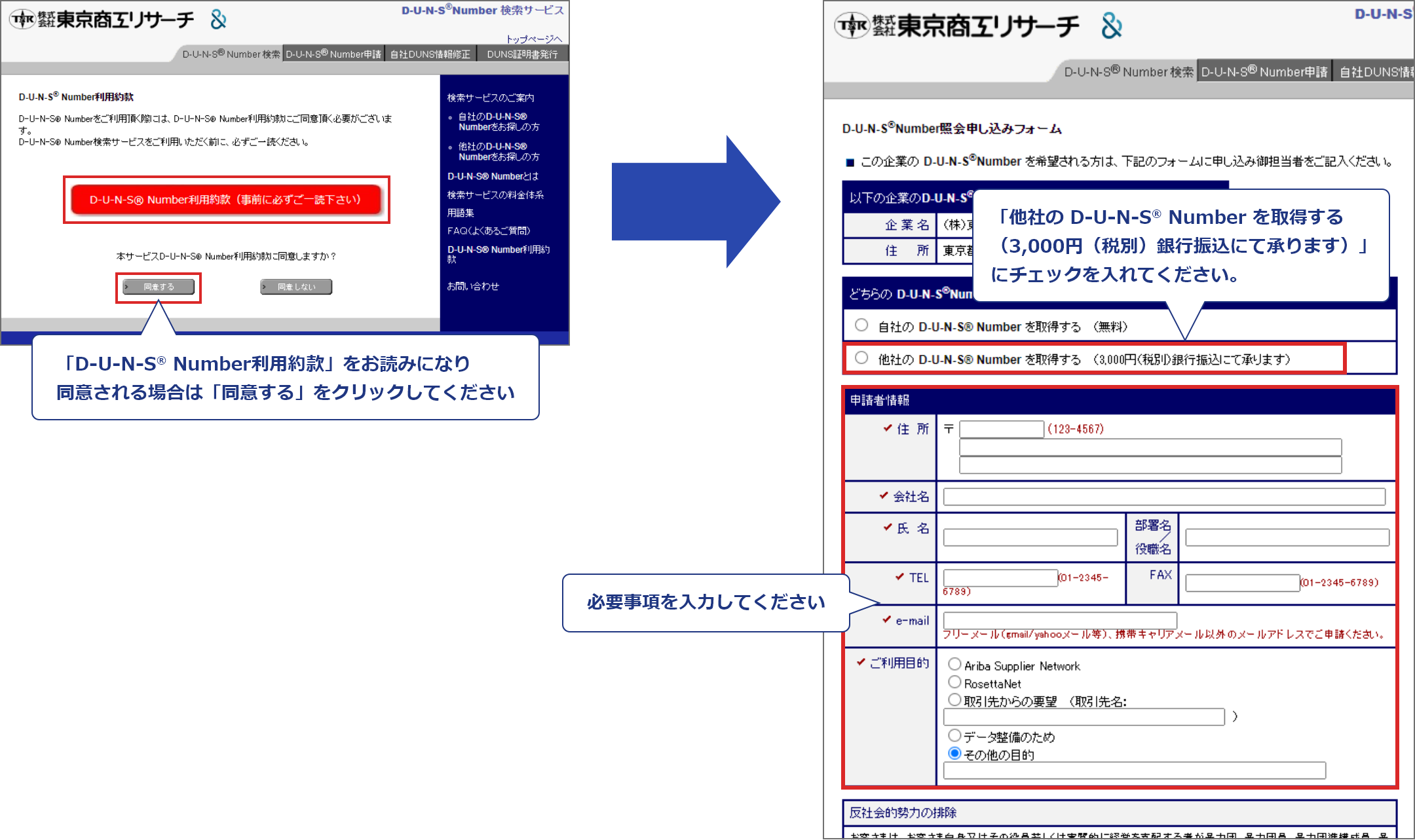This screenshot has width=1415, height=840.
Task: Click the 氏名 input field
Action: (1030, 538)
